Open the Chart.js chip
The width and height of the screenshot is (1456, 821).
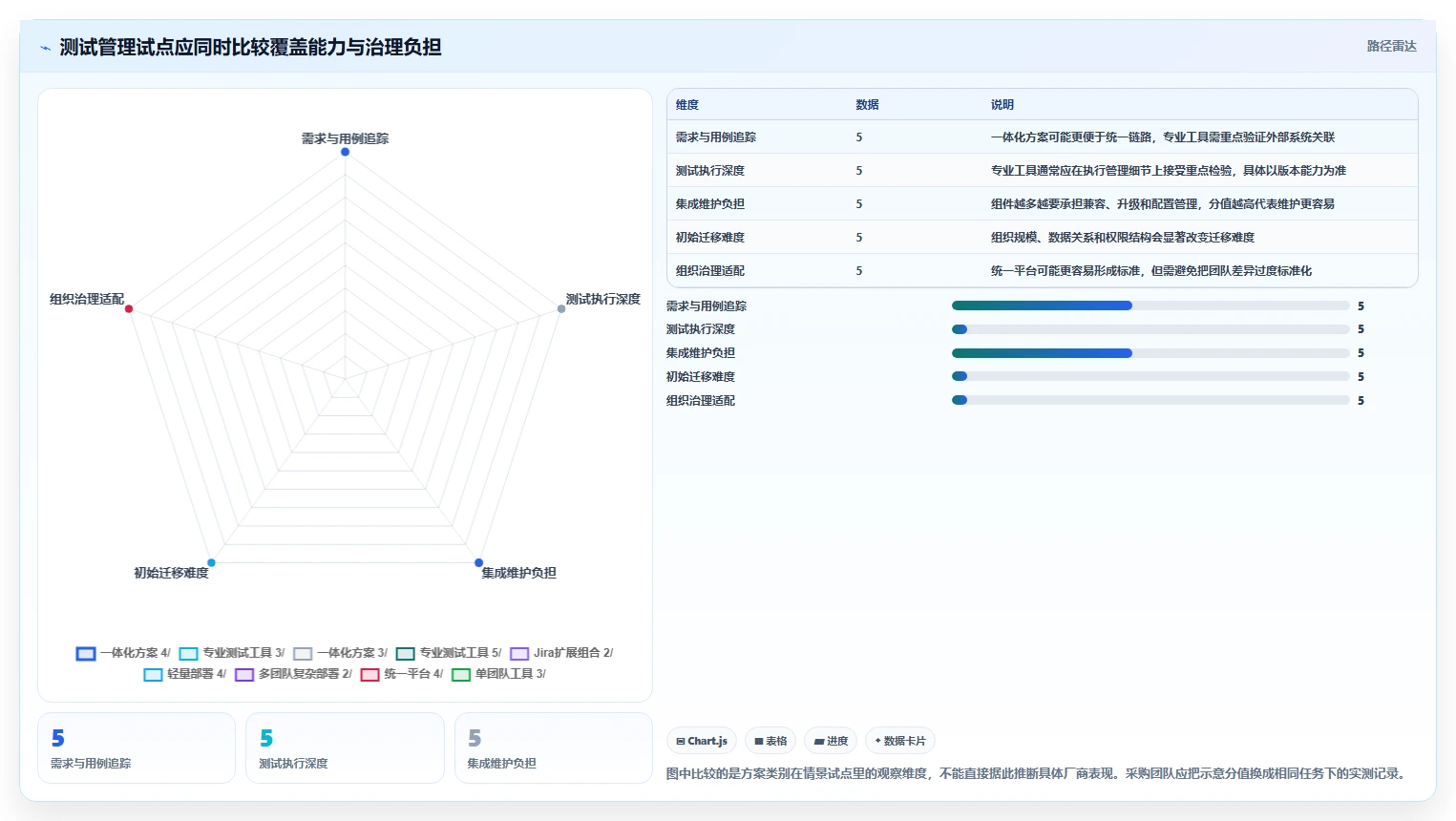point(702,741)
